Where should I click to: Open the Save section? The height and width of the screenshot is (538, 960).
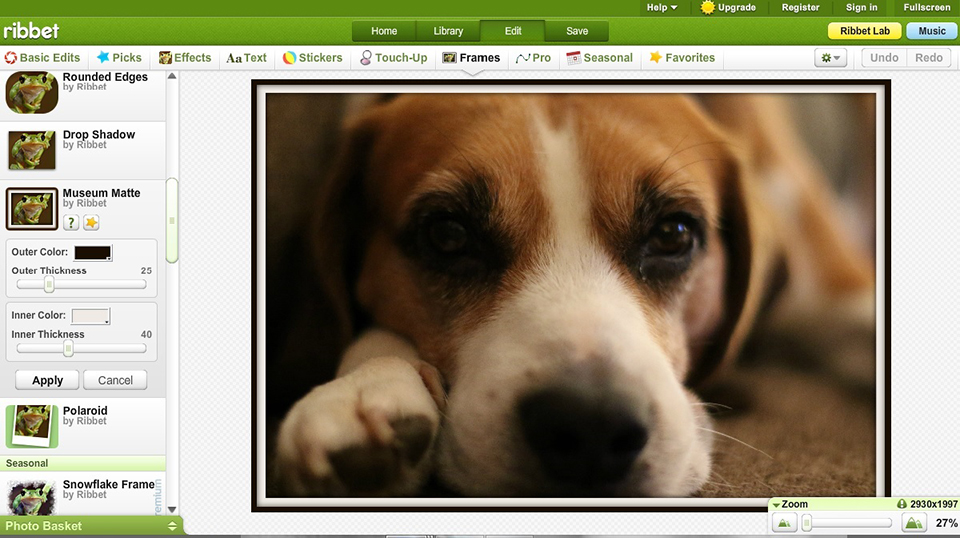tap(577, 31)
